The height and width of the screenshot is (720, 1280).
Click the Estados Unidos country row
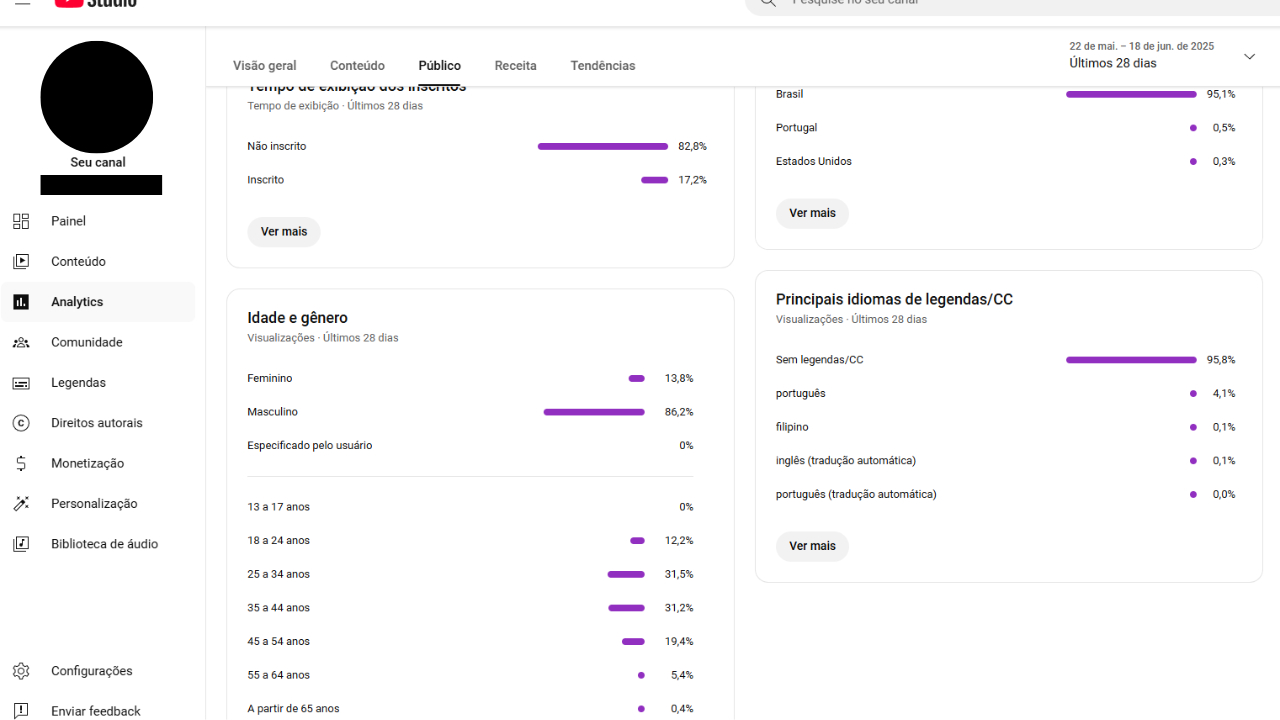tap(1005, 161)
